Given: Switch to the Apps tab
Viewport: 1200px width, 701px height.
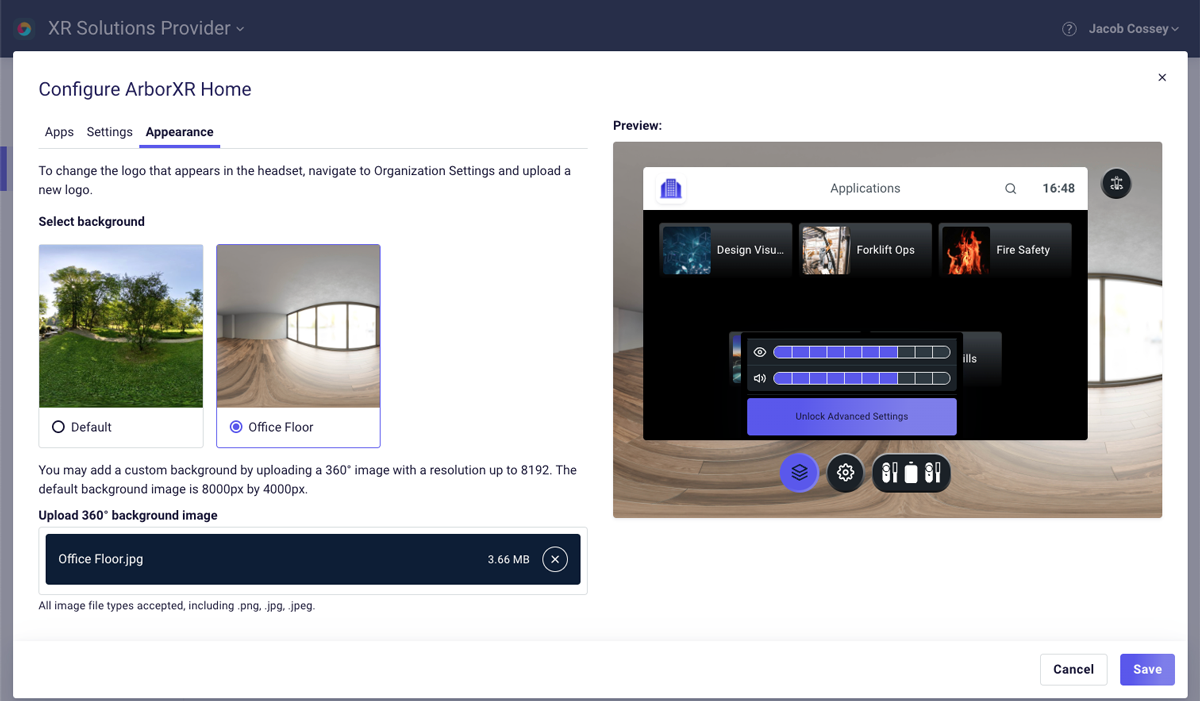Looking at the screenshot, I should click(59, 132).
